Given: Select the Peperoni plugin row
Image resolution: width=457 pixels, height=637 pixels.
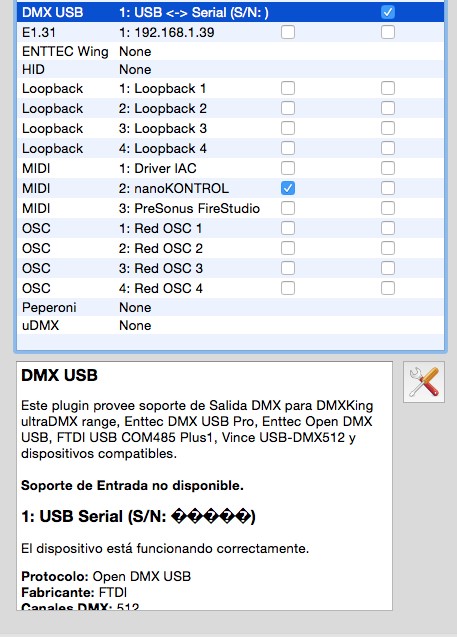Looking at the screenshot, I should (230, 308).
